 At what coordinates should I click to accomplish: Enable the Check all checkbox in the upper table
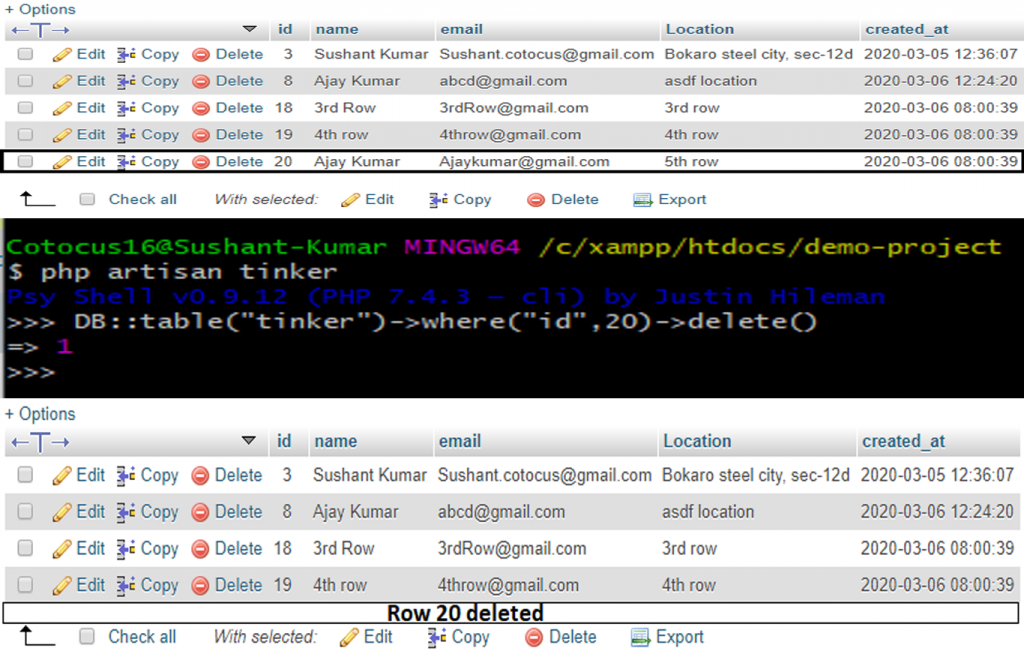(x=87, y=200)
